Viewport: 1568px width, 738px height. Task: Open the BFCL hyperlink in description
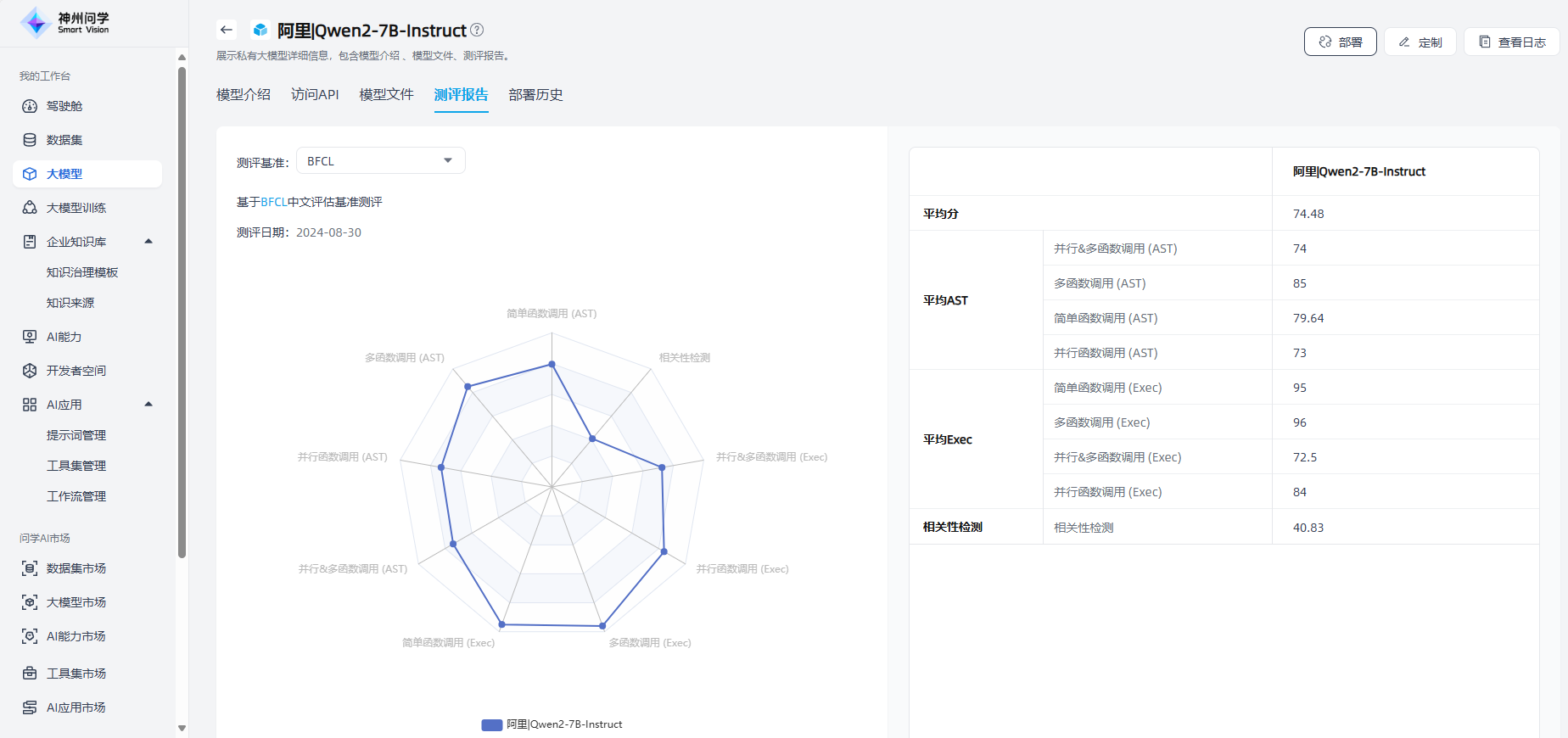pyautogui.click(x=273, y=202)
